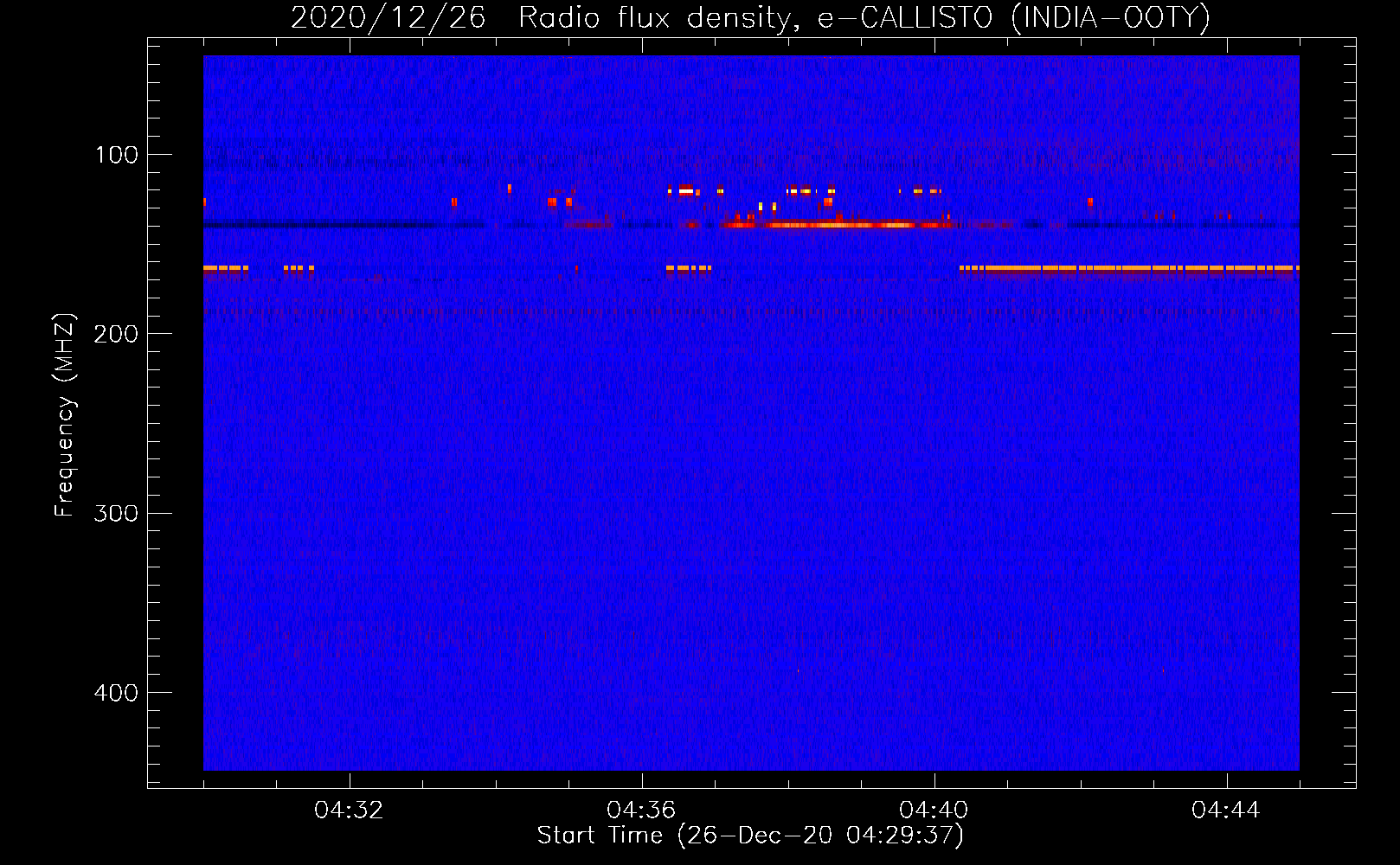Click the "100" frequency tick label
The height and width of the screenshot is (865, 1400).
(x=117, y=155)
